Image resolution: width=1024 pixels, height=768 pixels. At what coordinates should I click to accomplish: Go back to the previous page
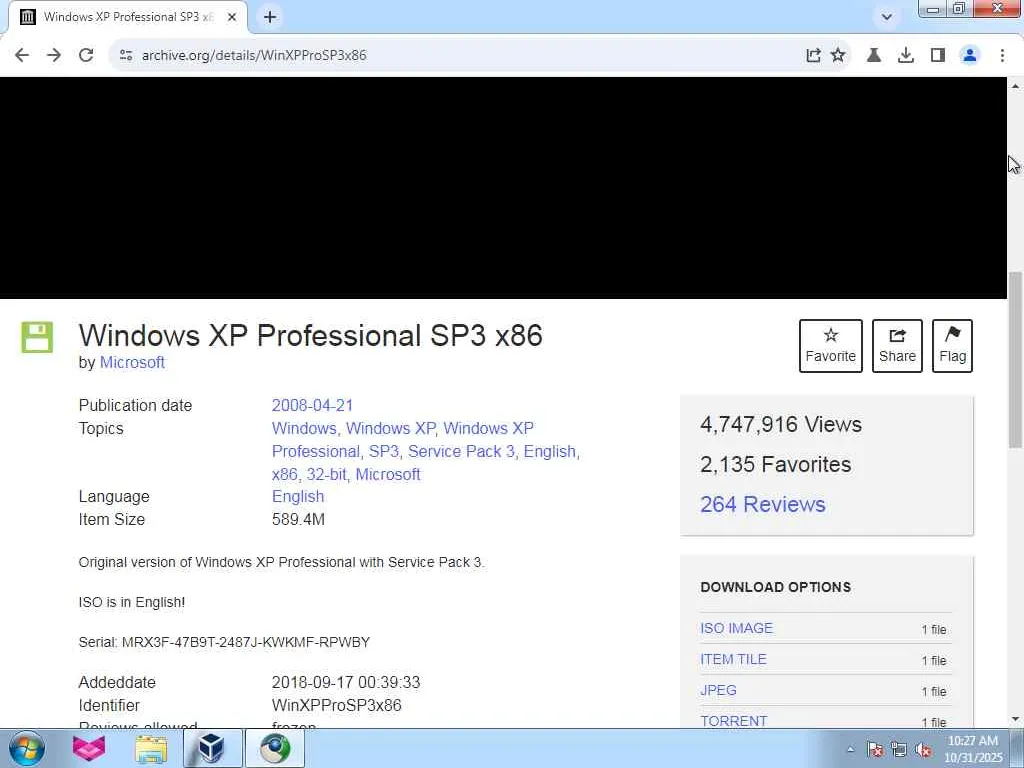(22, 56)
